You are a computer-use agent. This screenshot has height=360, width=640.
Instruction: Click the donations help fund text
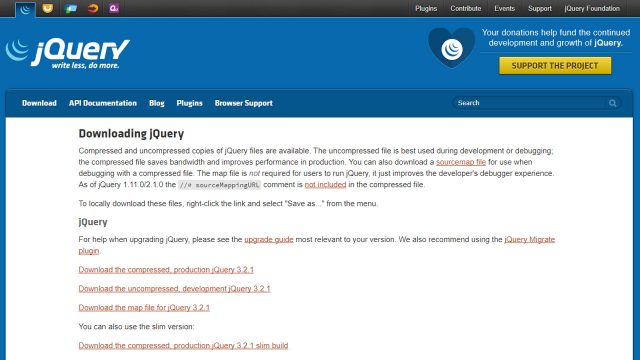click(556, 38)
